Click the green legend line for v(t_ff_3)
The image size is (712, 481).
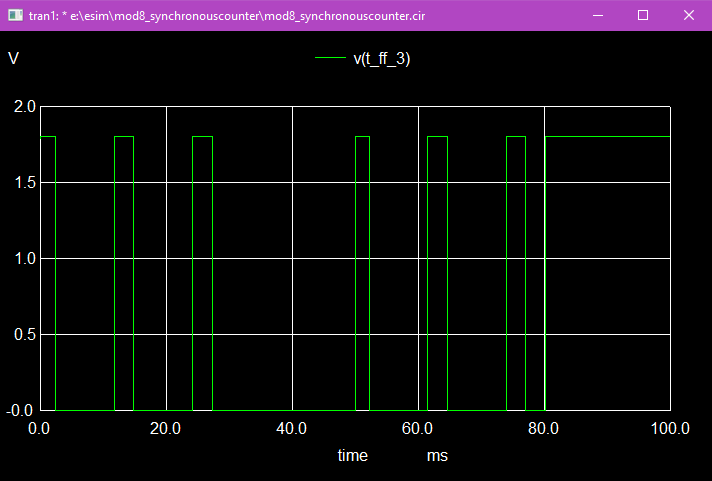pyautogui.click(x=331, y=57)
